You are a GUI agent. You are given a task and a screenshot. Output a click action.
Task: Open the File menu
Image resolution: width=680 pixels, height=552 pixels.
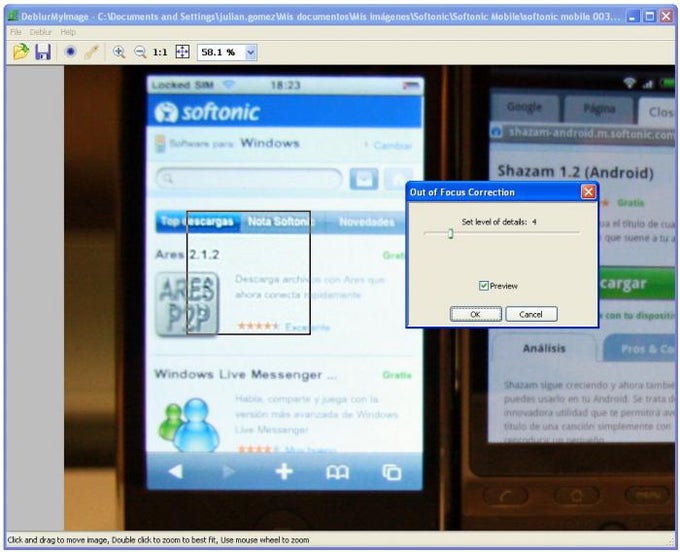(x=16, y=32)
